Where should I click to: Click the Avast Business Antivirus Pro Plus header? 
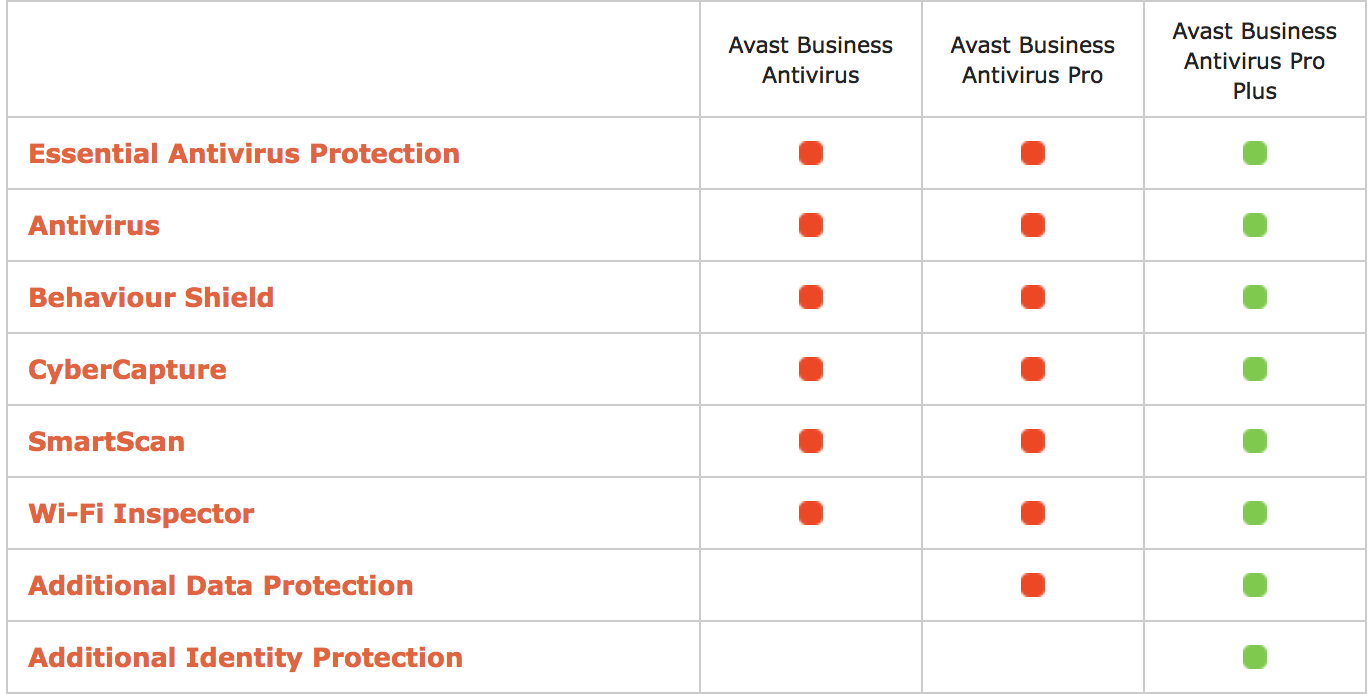tap(1255, 61)
